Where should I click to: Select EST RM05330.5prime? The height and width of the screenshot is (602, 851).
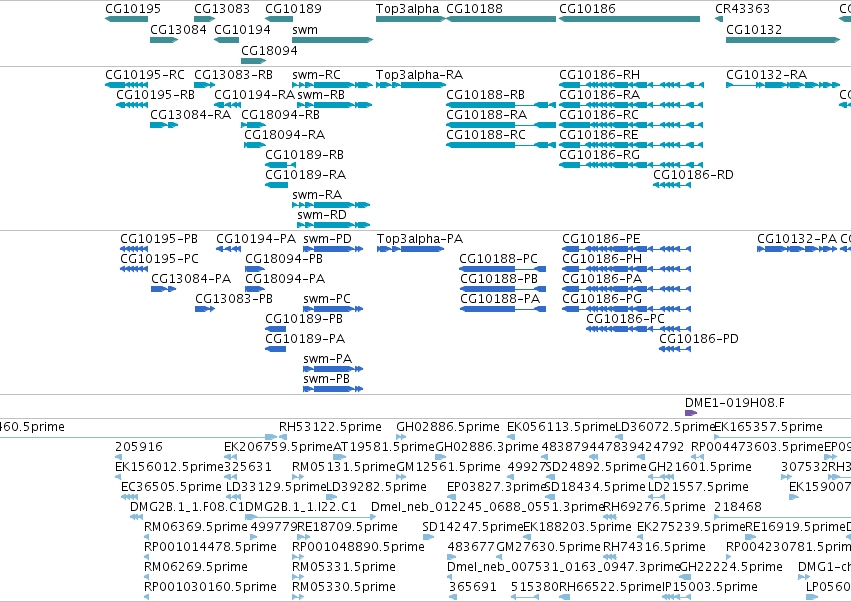tap(344, 587)
